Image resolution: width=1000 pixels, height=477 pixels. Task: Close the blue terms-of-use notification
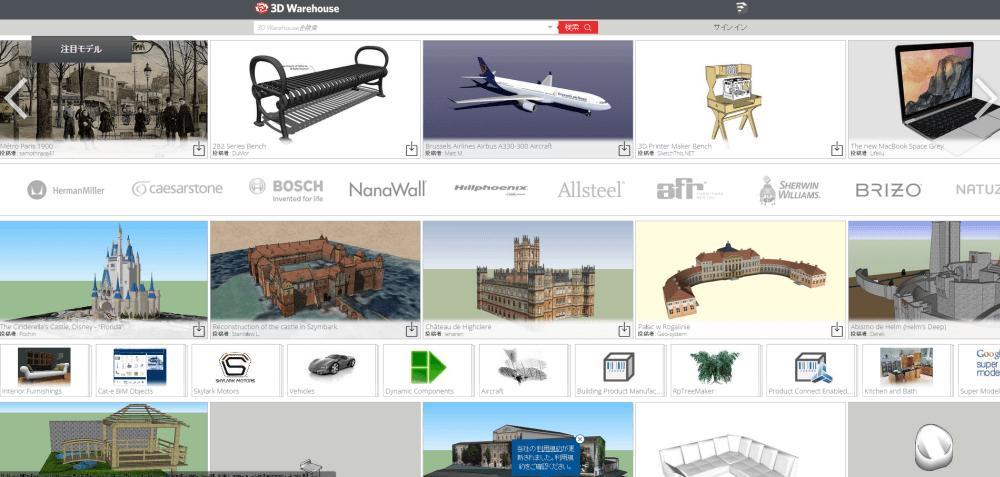(x=579, y=439)
